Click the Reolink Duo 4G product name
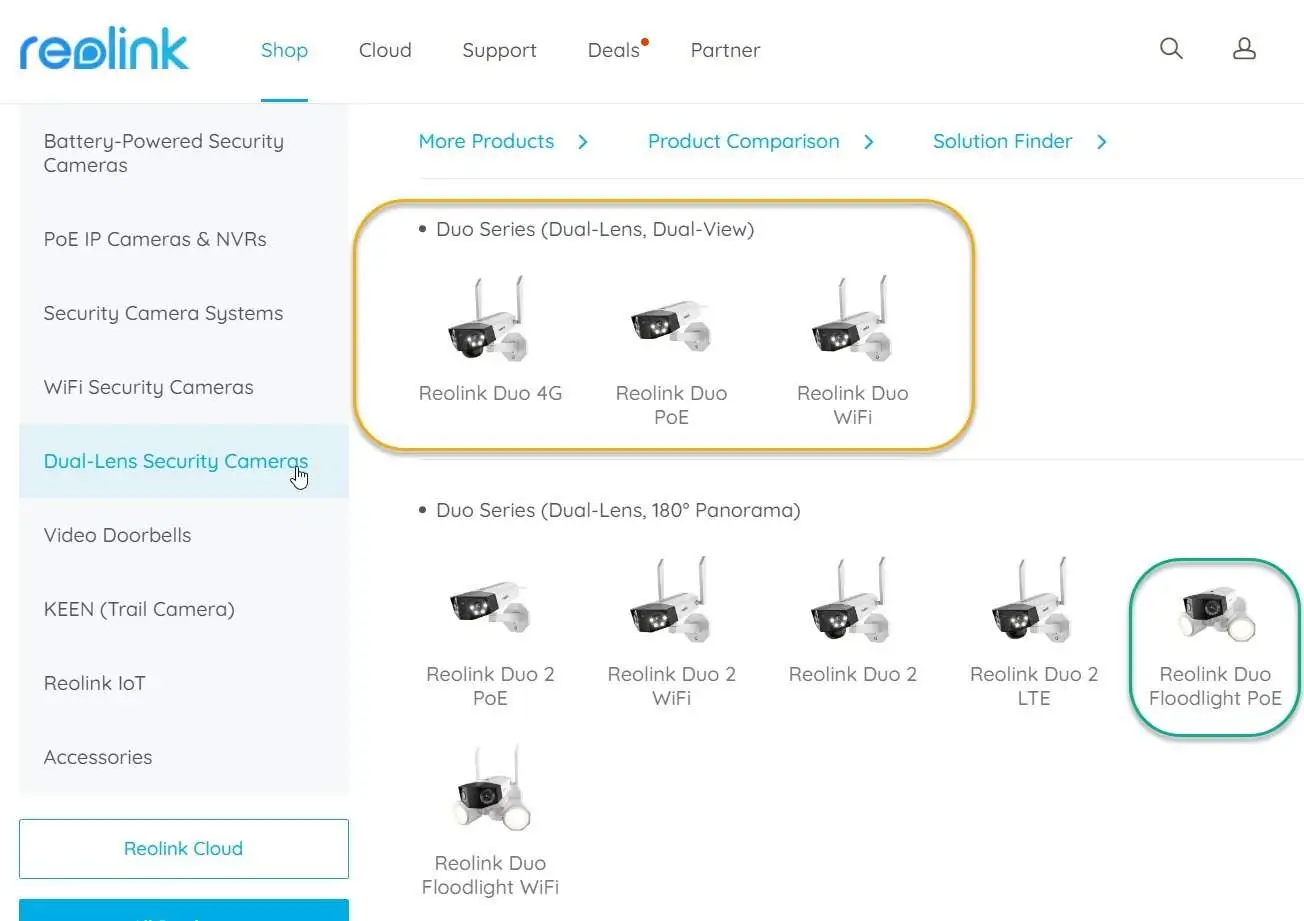1304x921 pixels. [x=490, y=393]
